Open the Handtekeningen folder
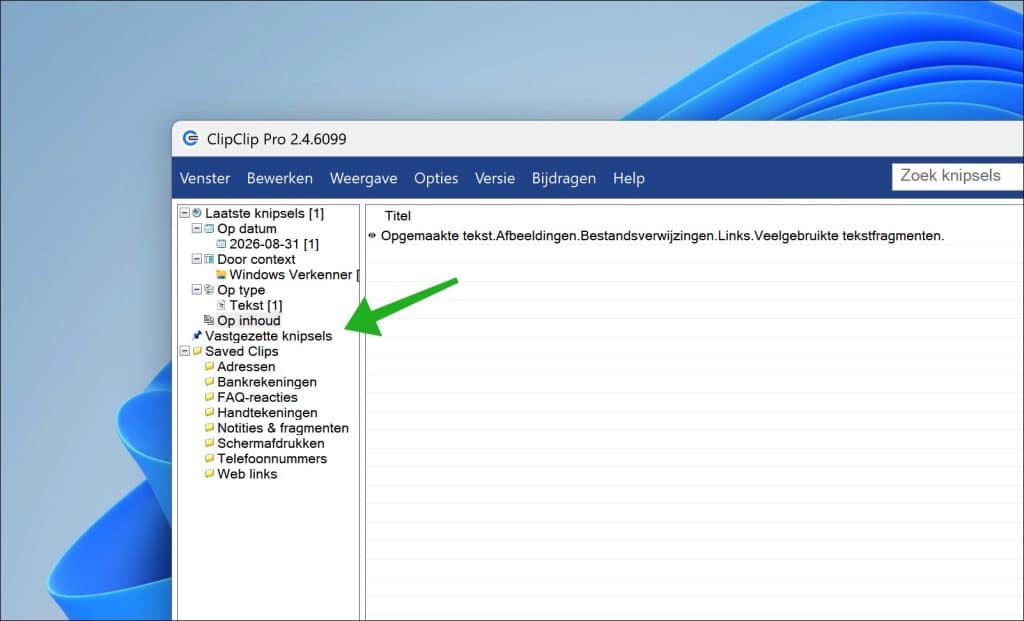1024x621 pixels. 267,413
